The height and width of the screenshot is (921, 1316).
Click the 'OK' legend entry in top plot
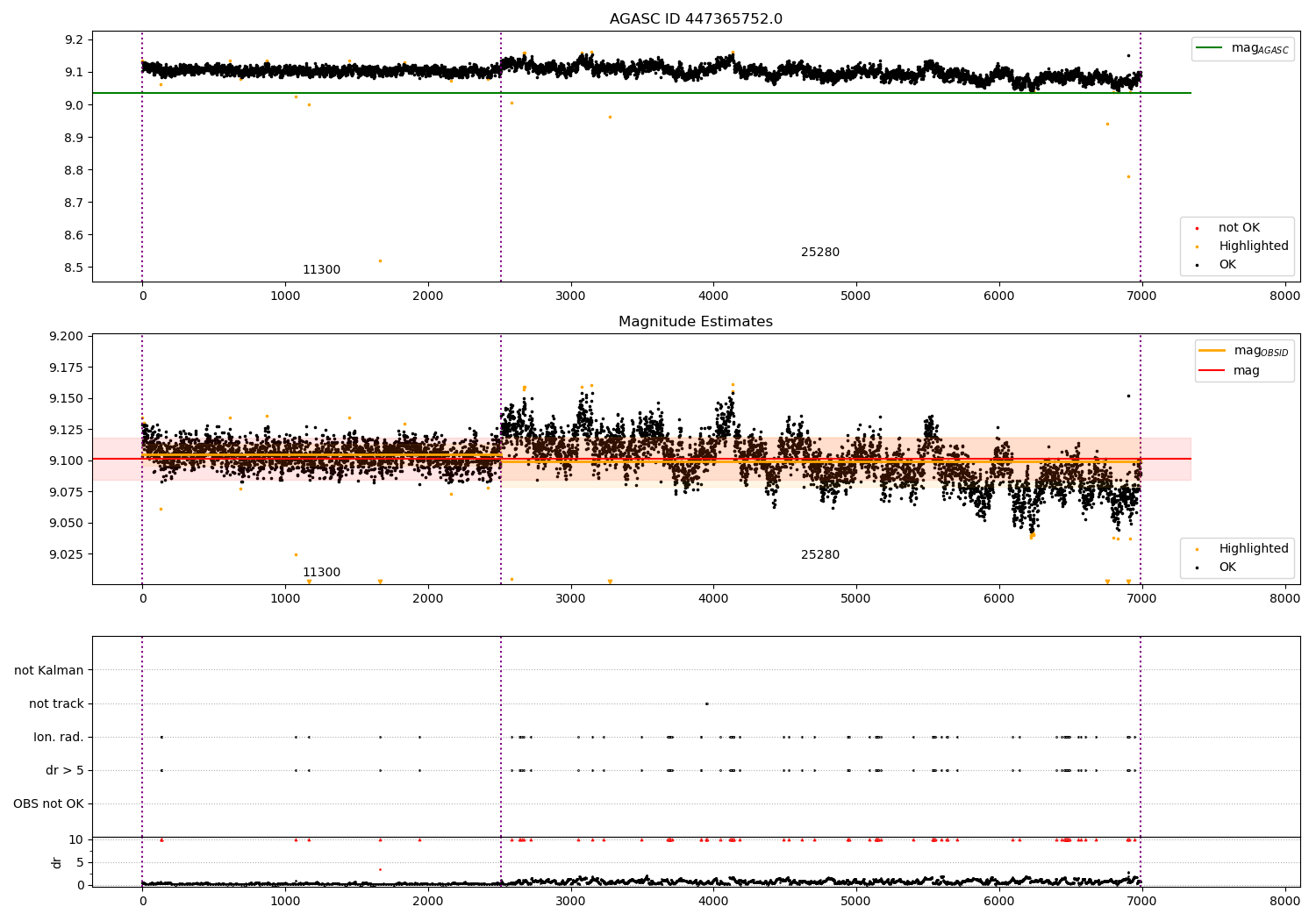pyautogui.click(x=1227, y=265)
